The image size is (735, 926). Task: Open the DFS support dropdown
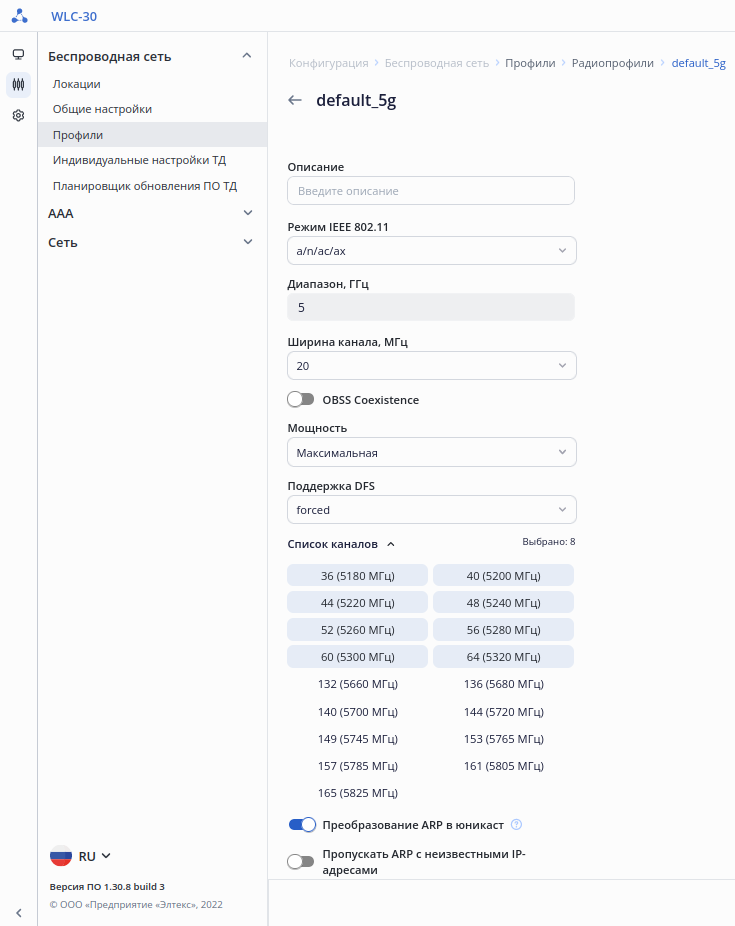pyautogui.click(x=431, y=510)
